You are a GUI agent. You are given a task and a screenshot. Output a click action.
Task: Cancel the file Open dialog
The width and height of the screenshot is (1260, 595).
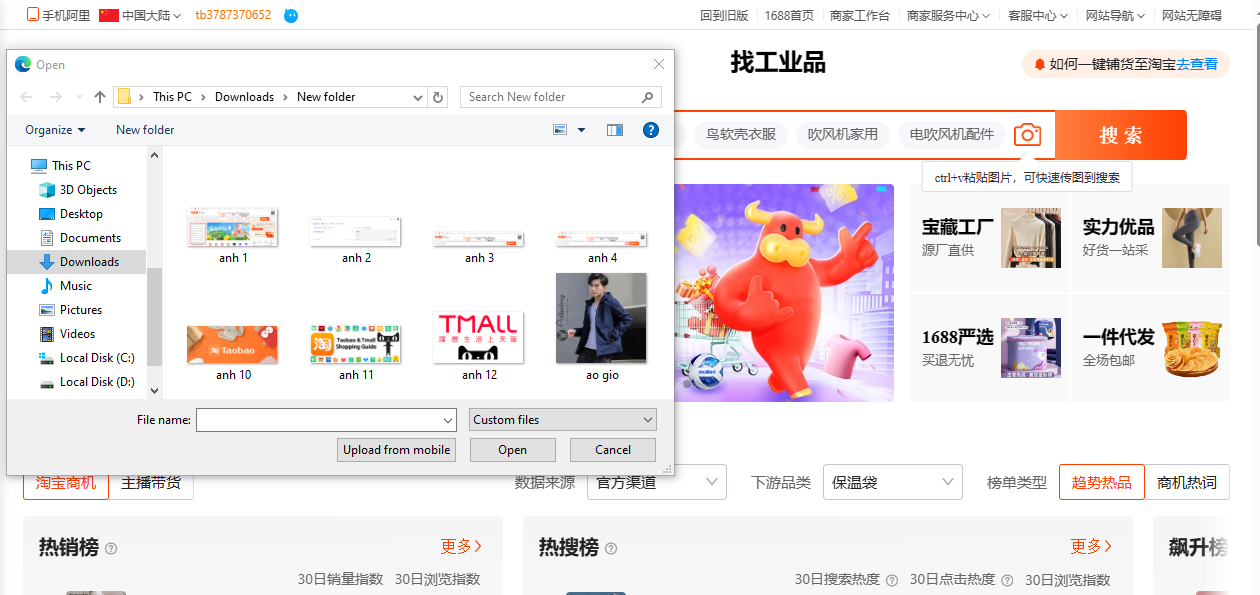(x=613, y=450)
